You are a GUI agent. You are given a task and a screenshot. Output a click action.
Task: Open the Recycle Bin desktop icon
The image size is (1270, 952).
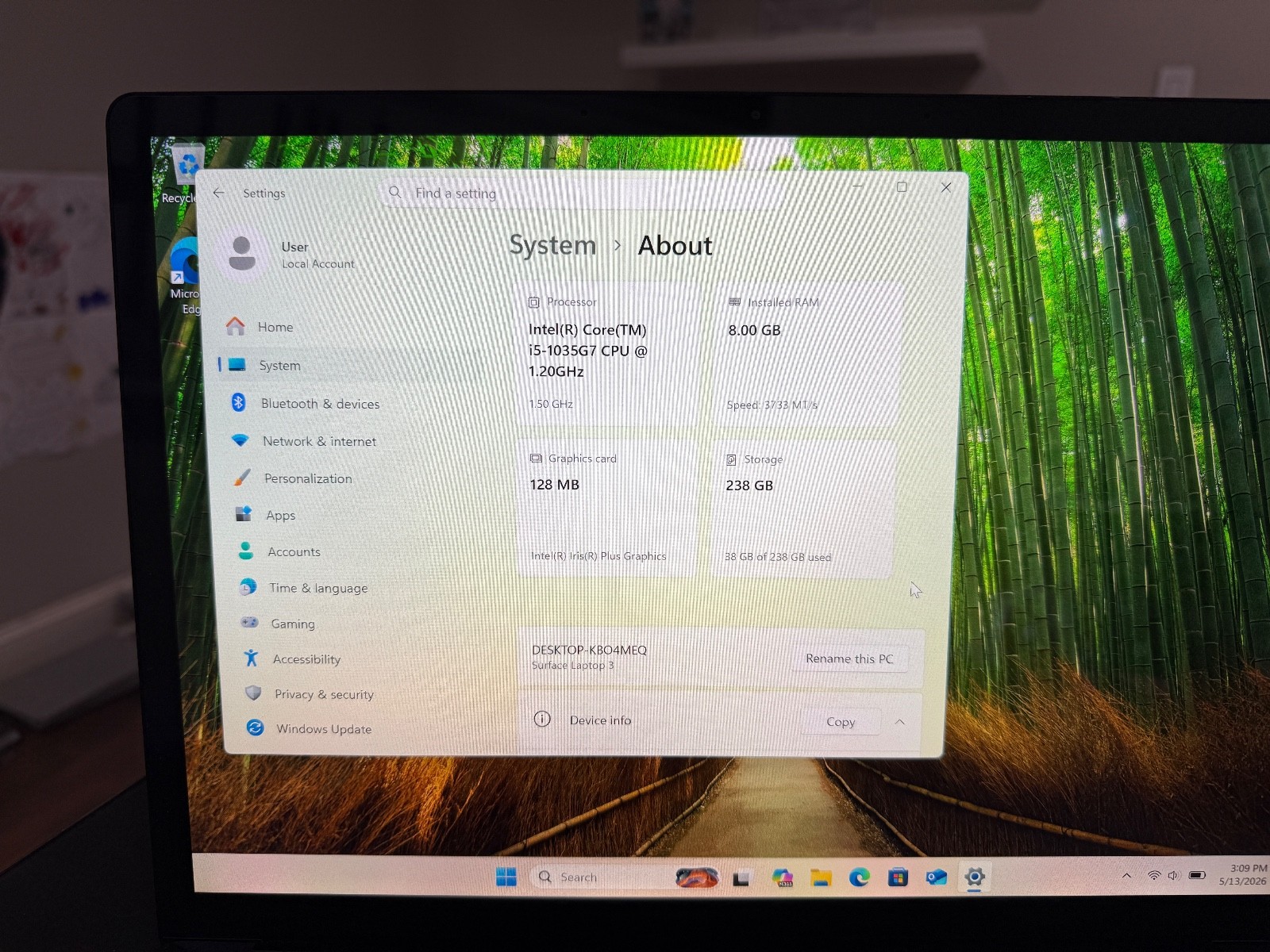tap(186, 173)
